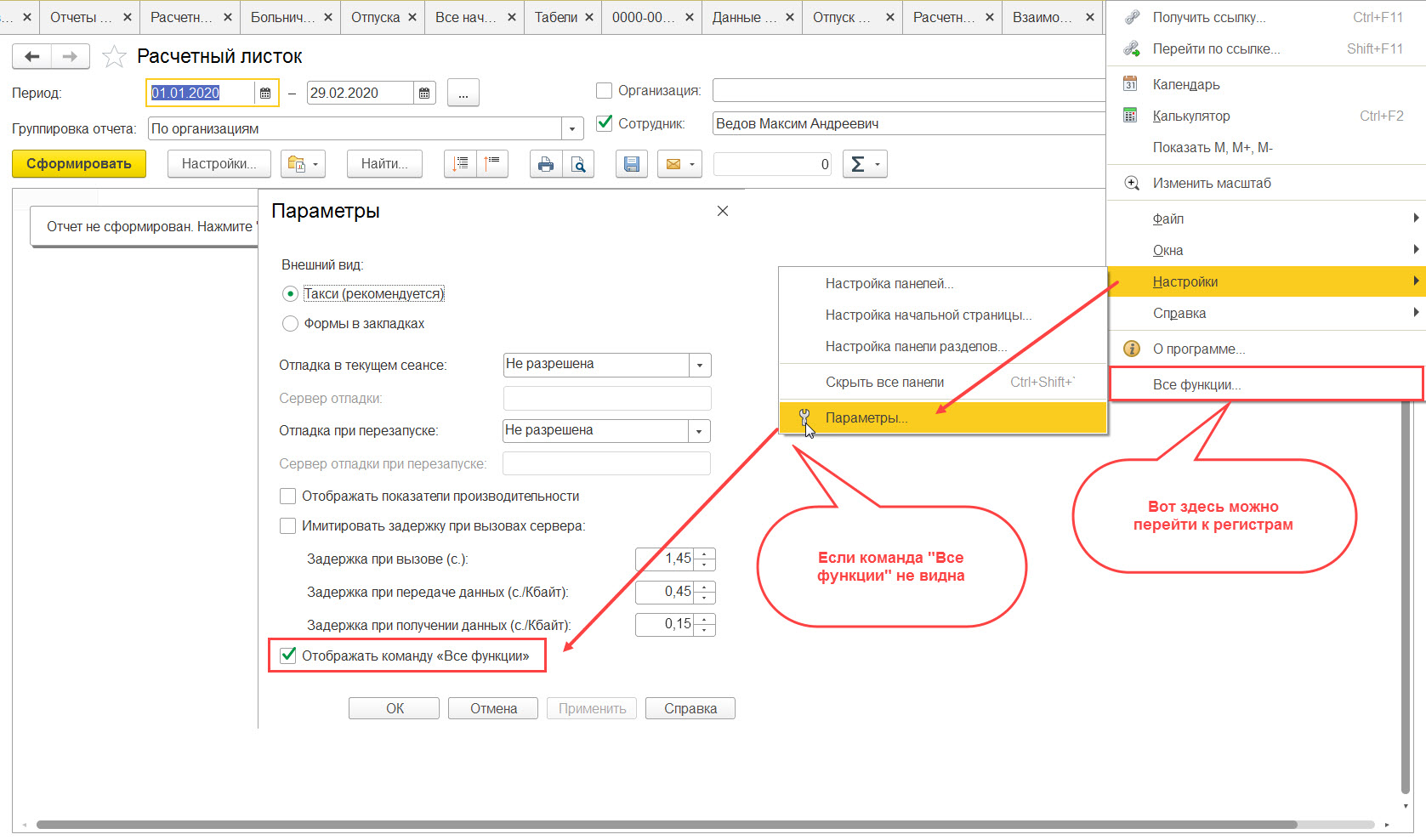Close the Отпуска tab
Viewport: 1426px width, 840px height.
[x=412, y=17]
